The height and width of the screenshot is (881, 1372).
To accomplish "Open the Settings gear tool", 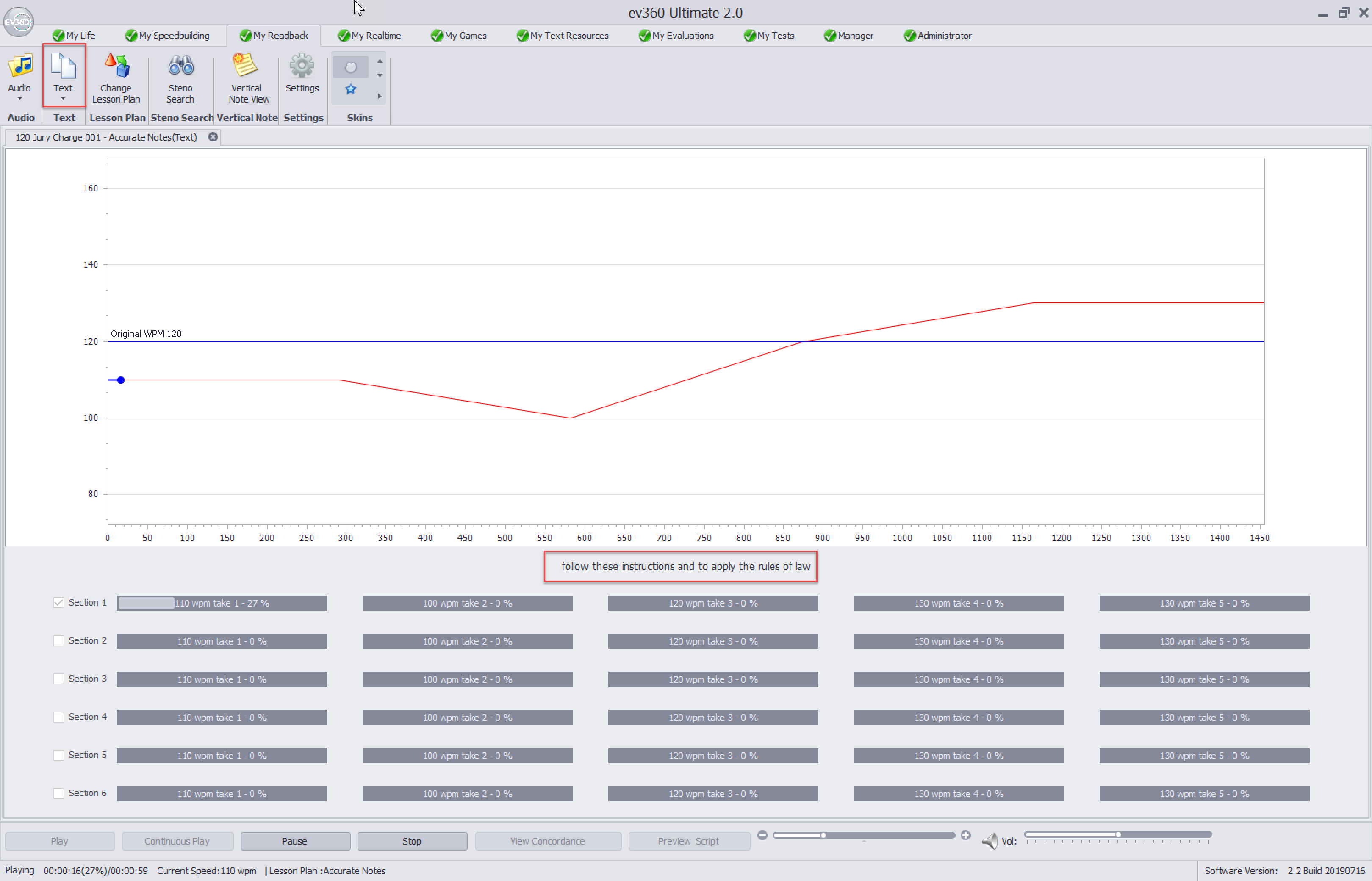I will (x=302, y=73).
